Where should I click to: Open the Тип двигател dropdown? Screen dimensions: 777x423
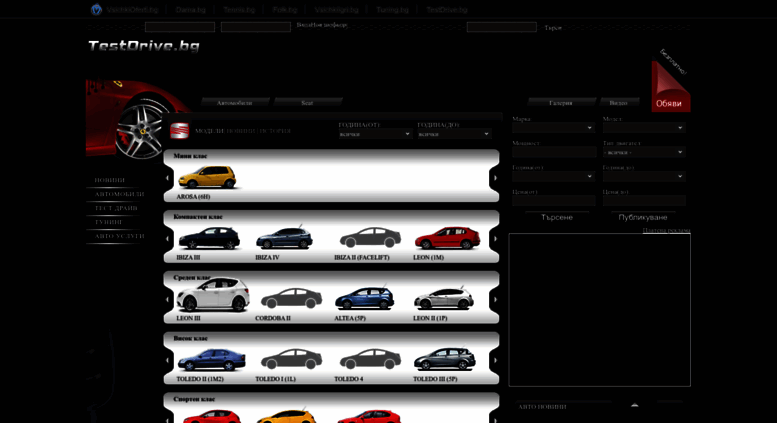pyautogui.click(x=644, y=152)
